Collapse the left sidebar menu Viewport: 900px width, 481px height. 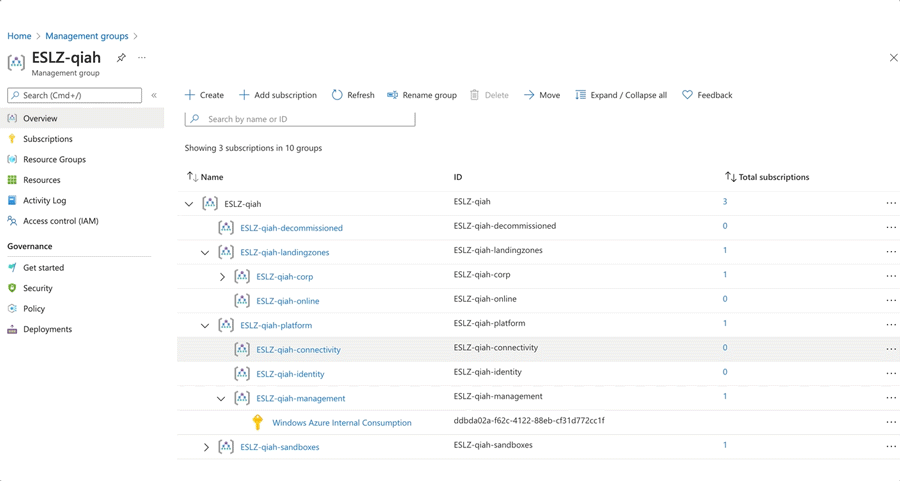154,96
